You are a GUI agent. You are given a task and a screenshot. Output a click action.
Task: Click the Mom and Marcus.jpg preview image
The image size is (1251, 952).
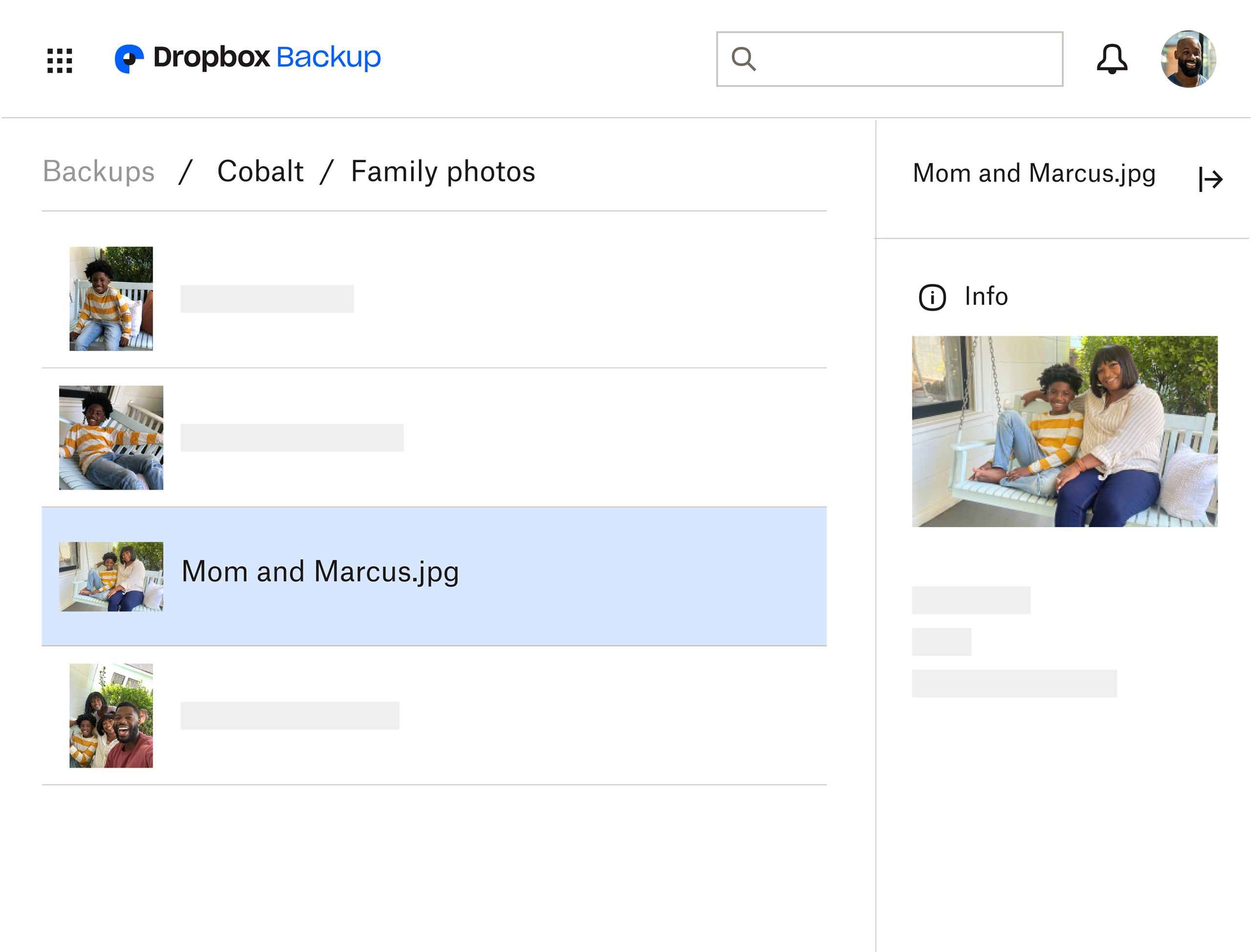click(1064, 431)
